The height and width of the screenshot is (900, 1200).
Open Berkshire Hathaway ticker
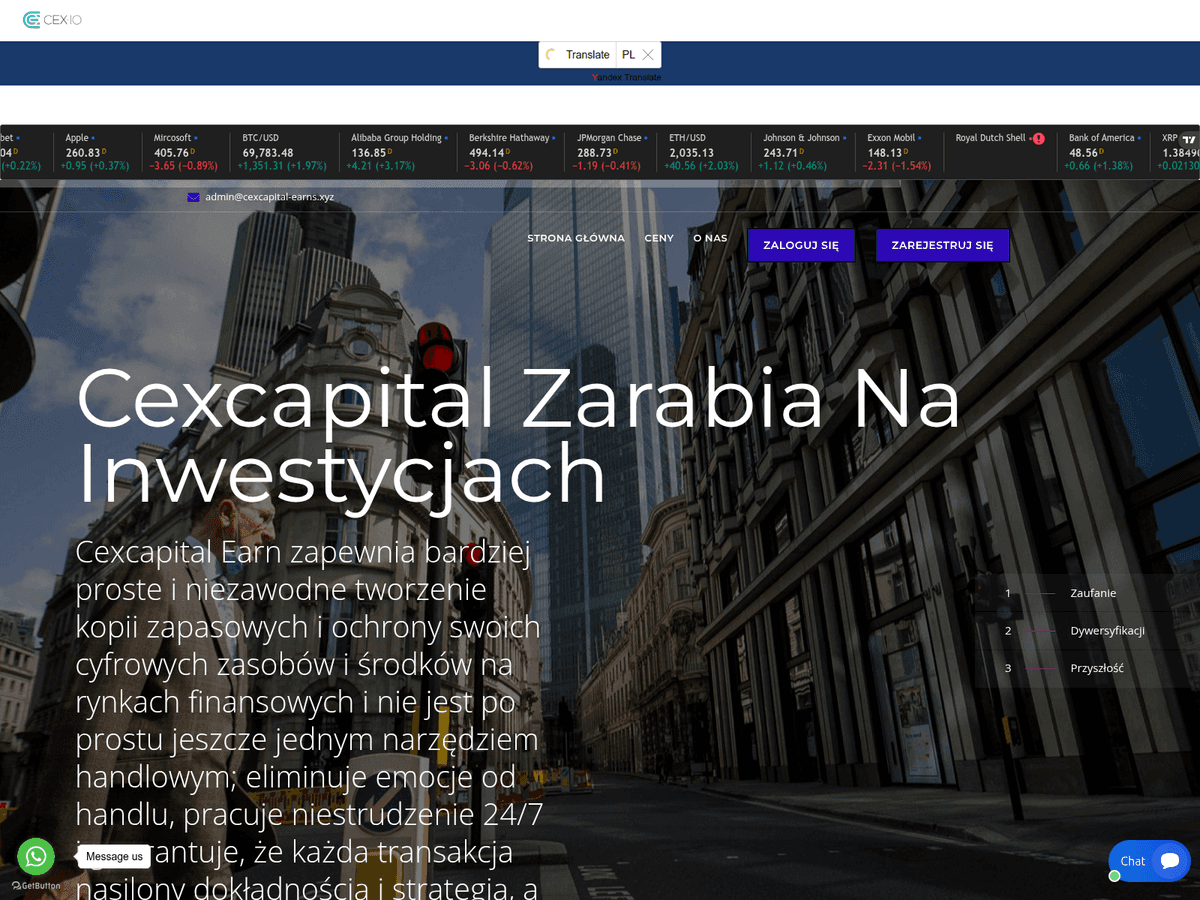pos(513,152)
